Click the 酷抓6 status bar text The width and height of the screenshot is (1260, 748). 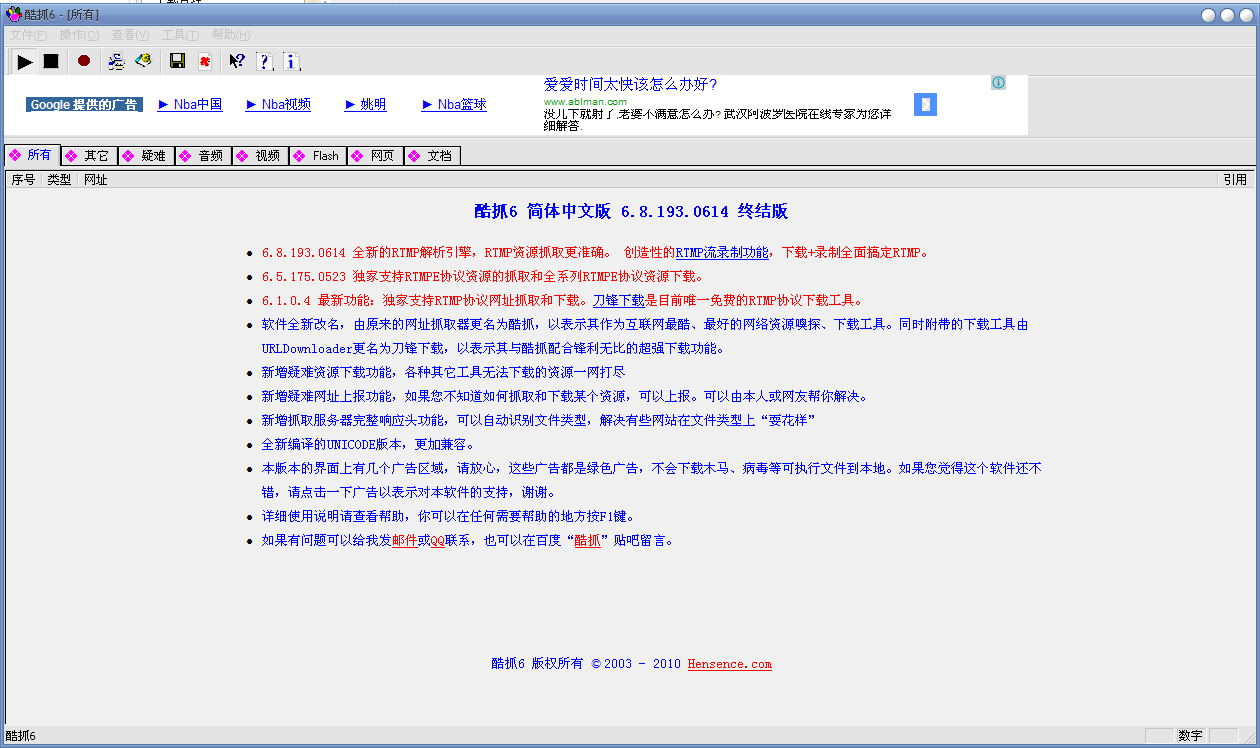point(20,736)
